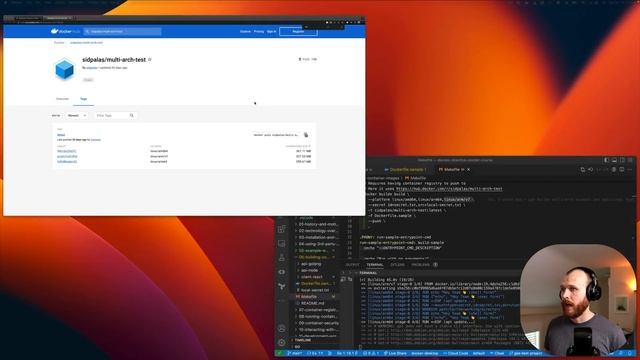The width and height of the screenshot is (640, 360).
Task: Click the remote window indicator in status bar
Action: (x=280, y=353)
